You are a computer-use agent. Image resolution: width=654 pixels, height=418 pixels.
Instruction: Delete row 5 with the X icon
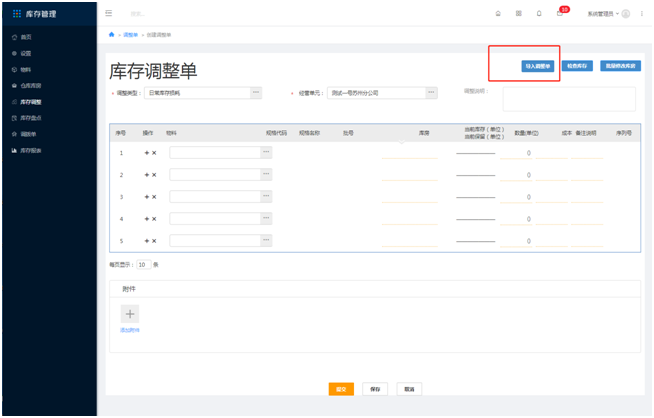[x=154, y=241]
